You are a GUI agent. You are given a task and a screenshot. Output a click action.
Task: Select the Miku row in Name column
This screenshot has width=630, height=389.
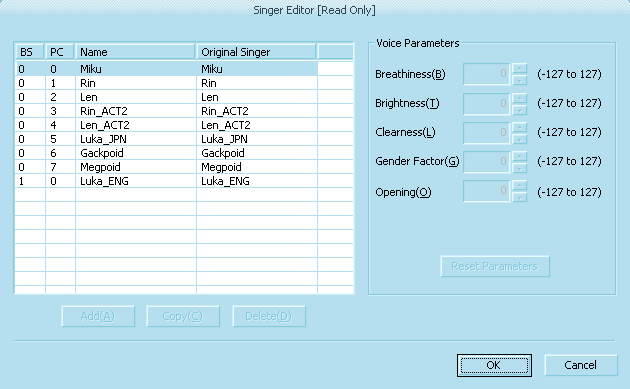[91, 69]
